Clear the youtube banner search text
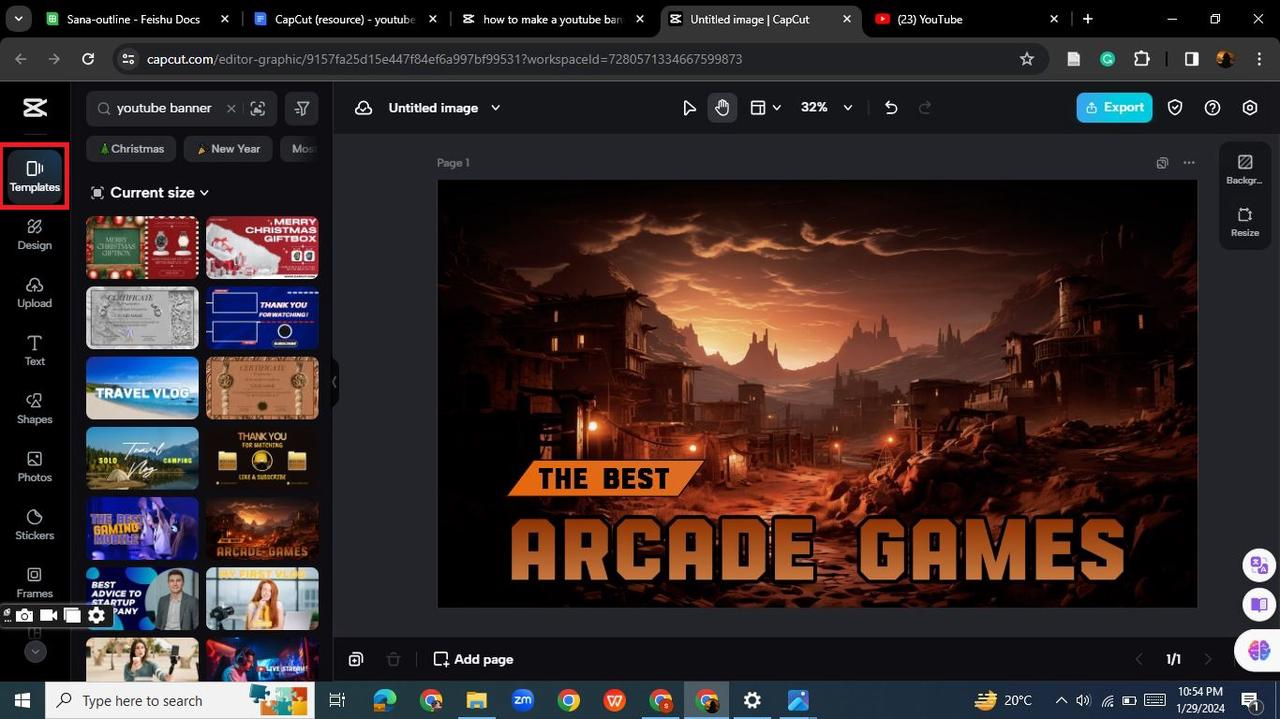The width and height of the screenshot is (1280, 719). coord(231,108)
